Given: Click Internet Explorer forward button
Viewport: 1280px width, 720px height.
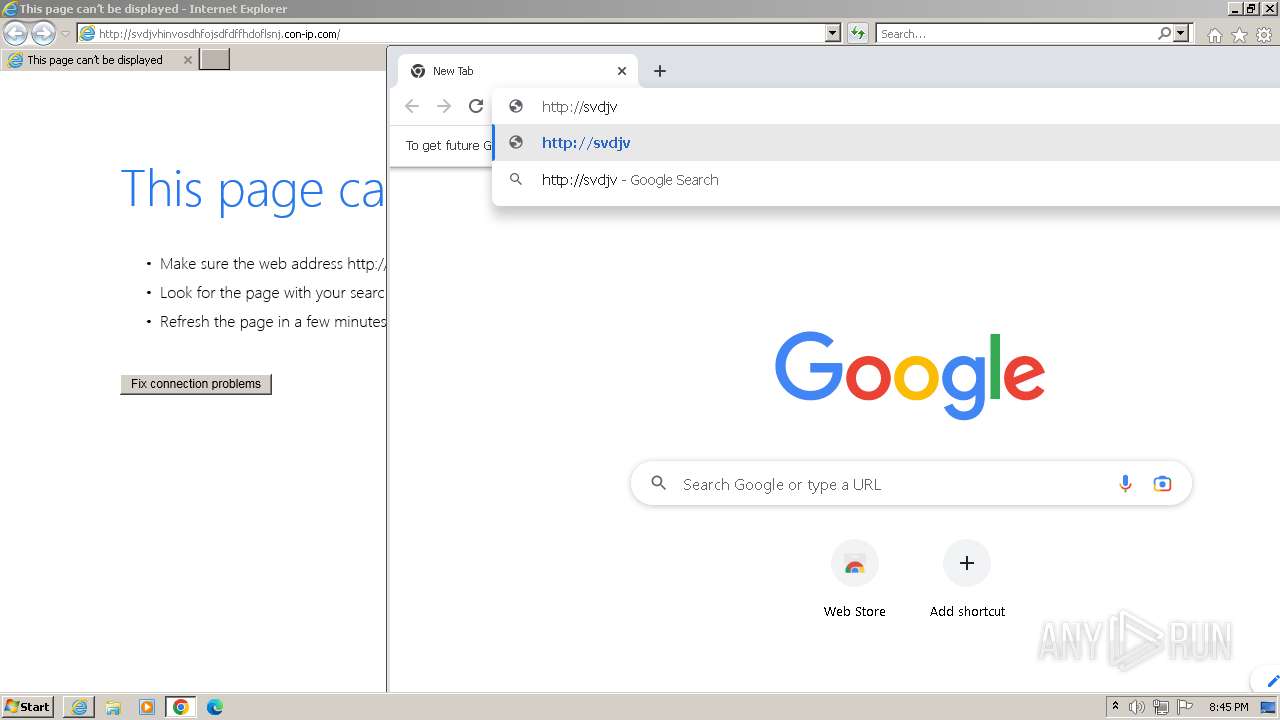Looking at the screenshot, I should pyautogui.click(x=43, y=34).
